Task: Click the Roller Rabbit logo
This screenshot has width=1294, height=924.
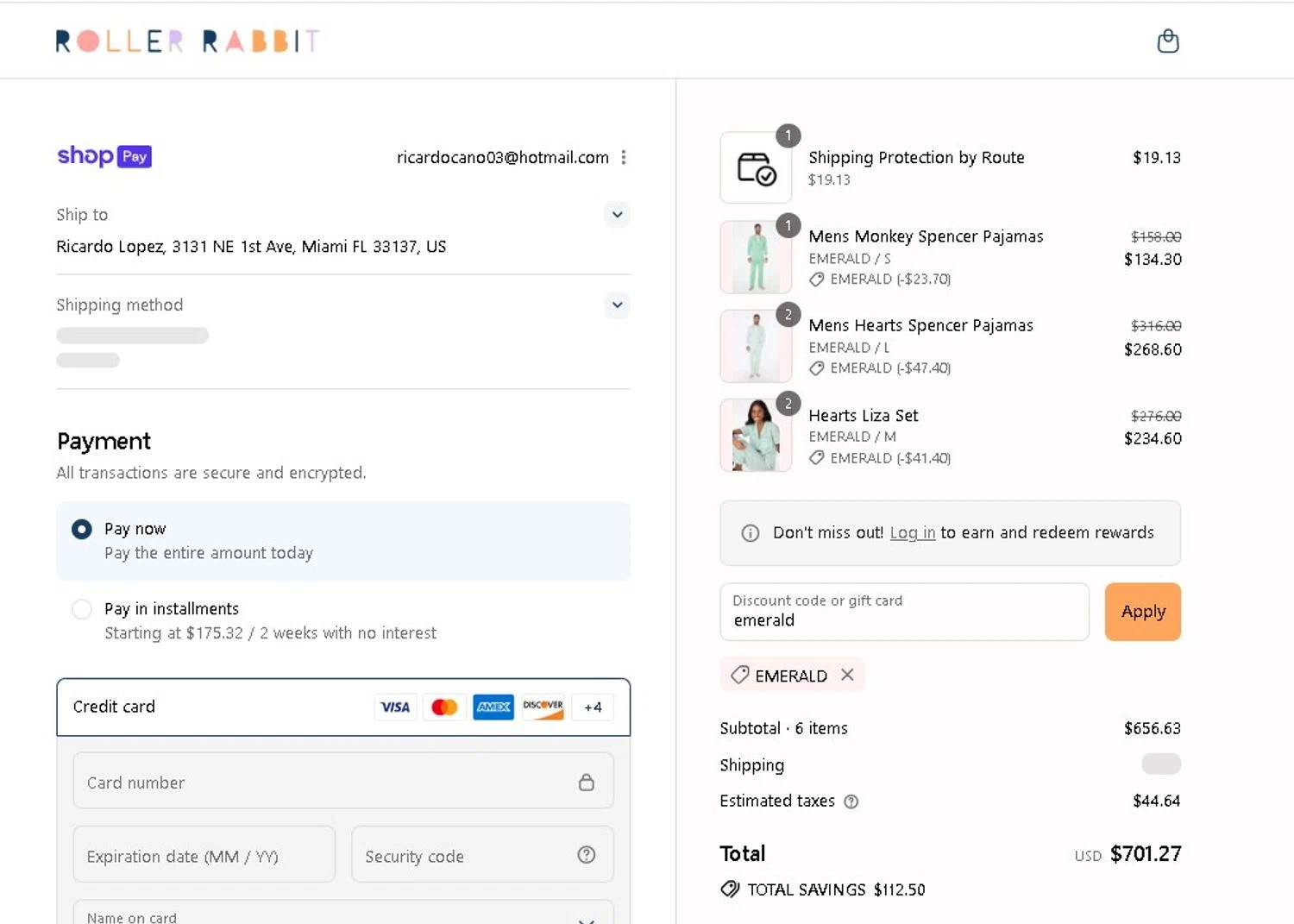Action: (187, 41)
